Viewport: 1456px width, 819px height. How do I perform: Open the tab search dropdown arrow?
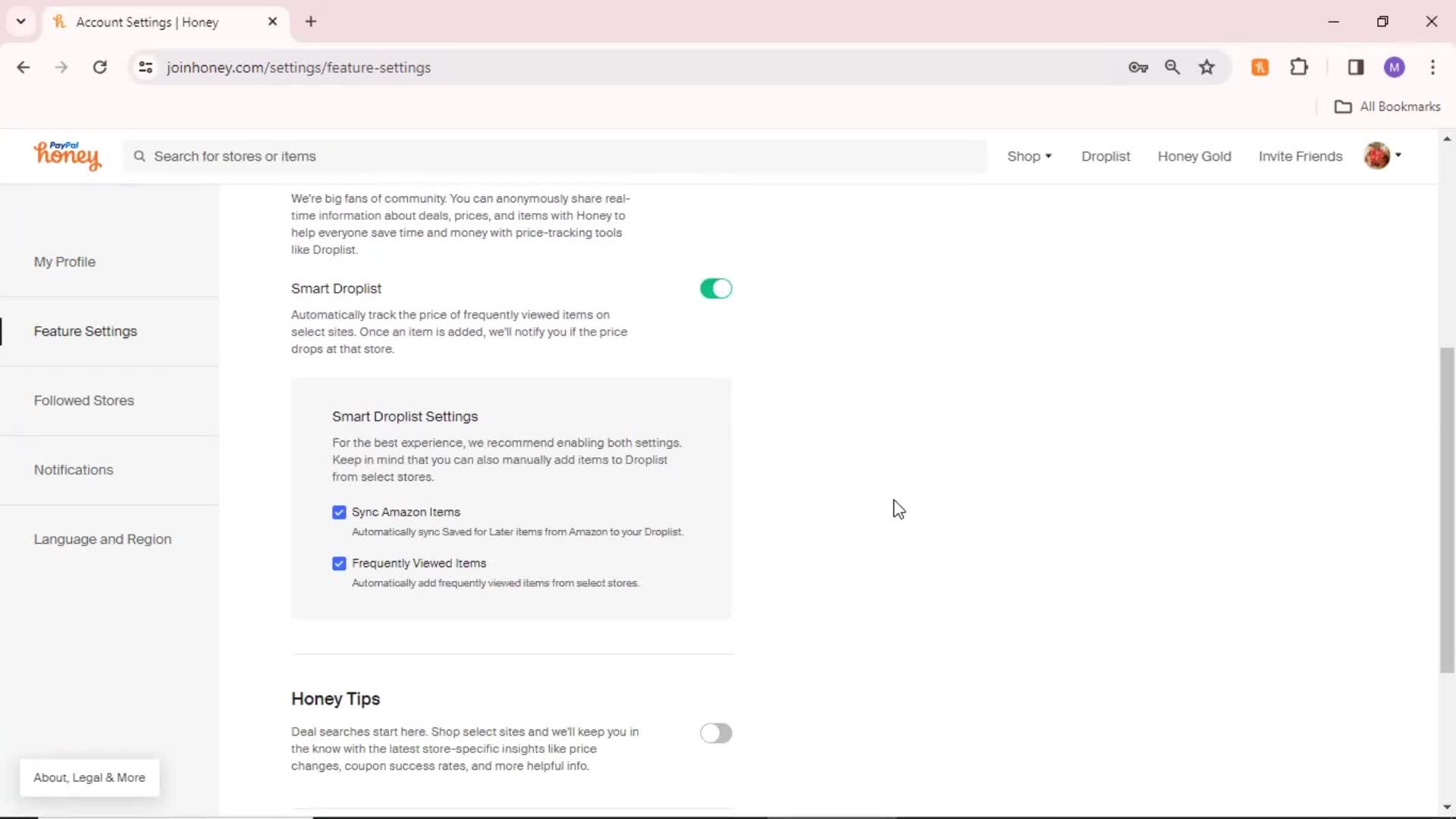coord(21,22)
